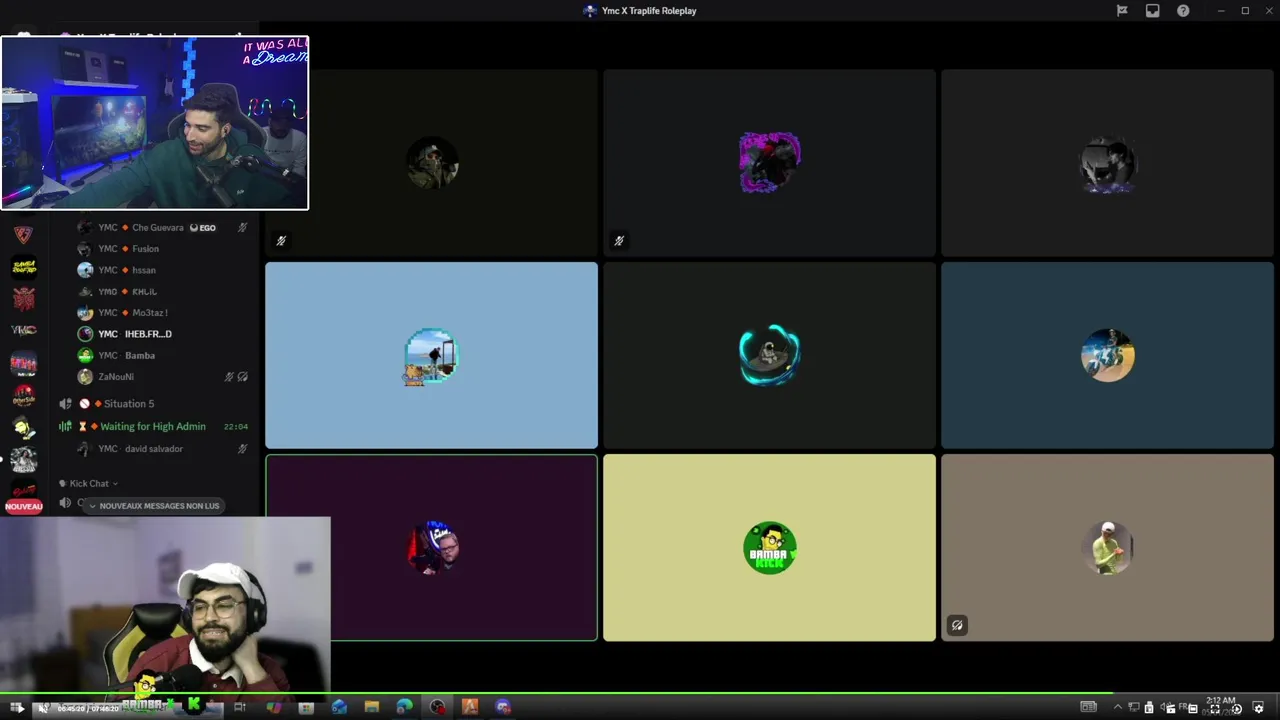Screen dimensions: 1280x720
Task: Focus the tile with pink glitch avatar
Action: click(x=769, y=163)
